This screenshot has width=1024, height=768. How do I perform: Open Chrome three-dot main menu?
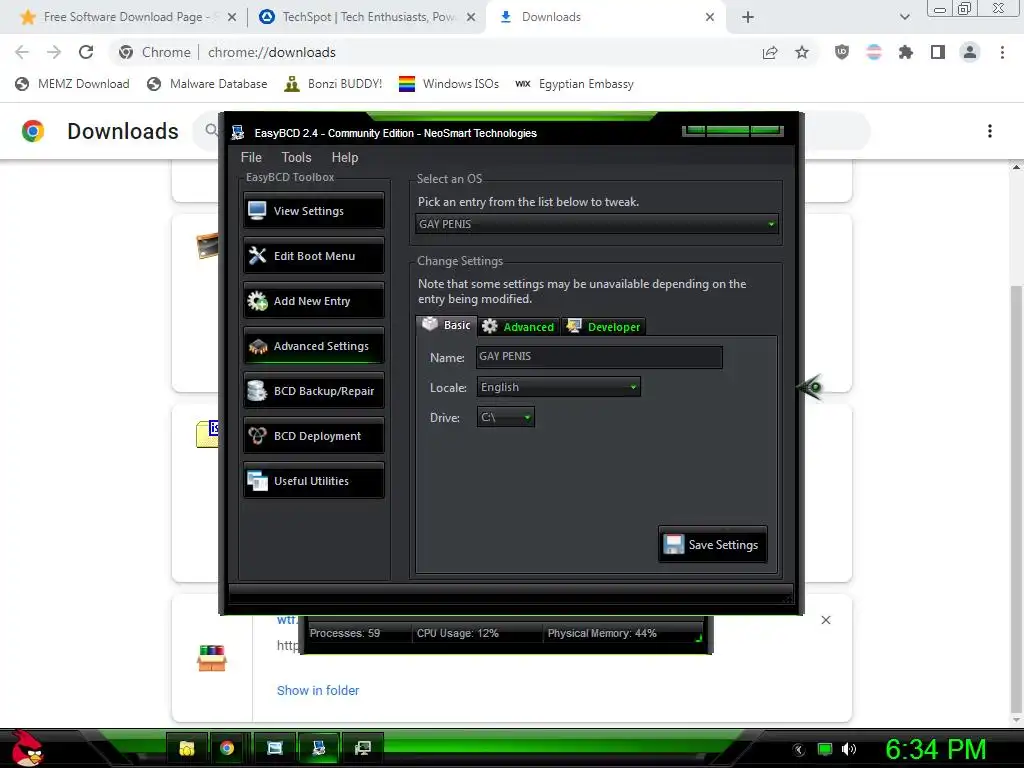tap(1002, 52)
